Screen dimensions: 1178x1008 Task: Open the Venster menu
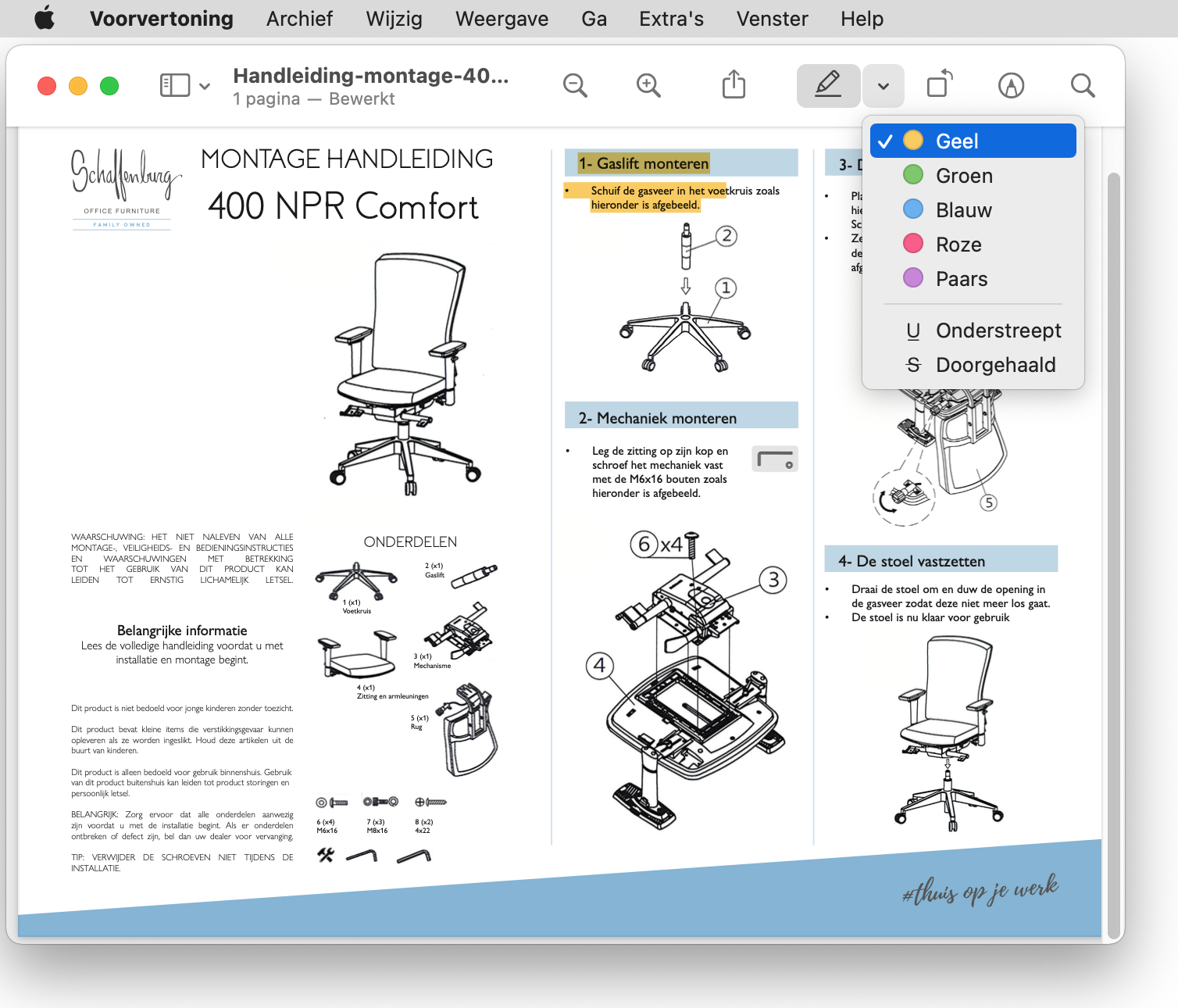click(772, 18)
